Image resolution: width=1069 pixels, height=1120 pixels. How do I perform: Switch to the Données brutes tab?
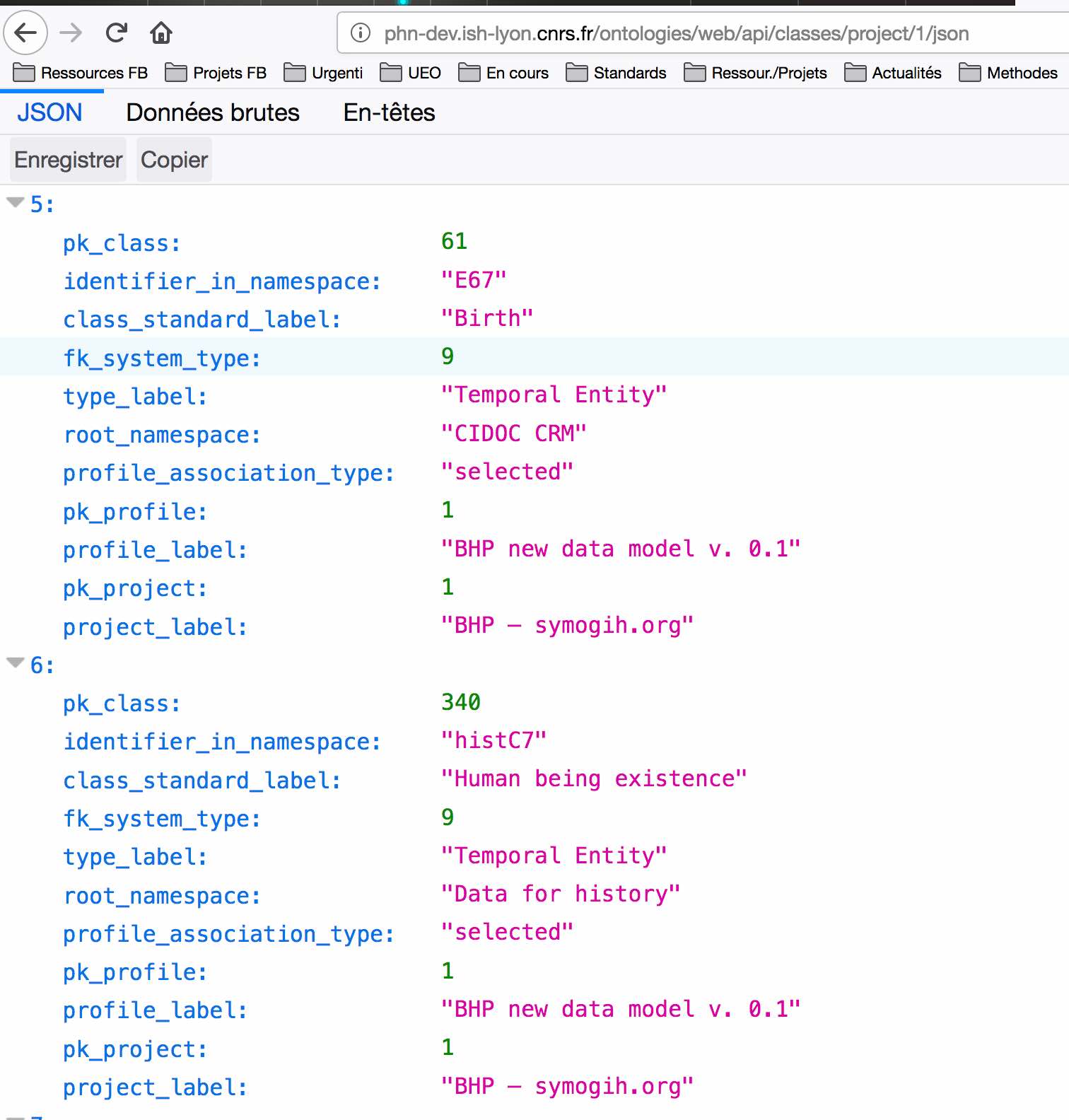213,112
